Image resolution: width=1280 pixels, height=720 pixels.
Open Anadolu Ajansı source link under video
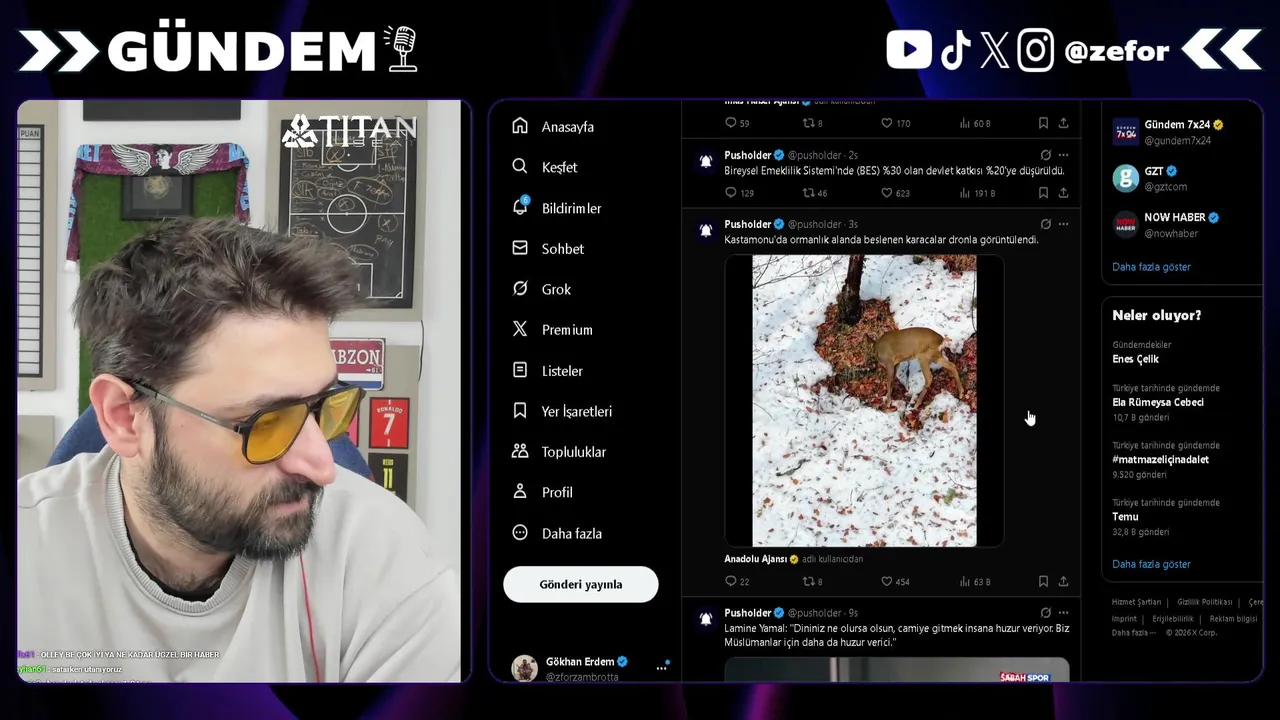755,559
